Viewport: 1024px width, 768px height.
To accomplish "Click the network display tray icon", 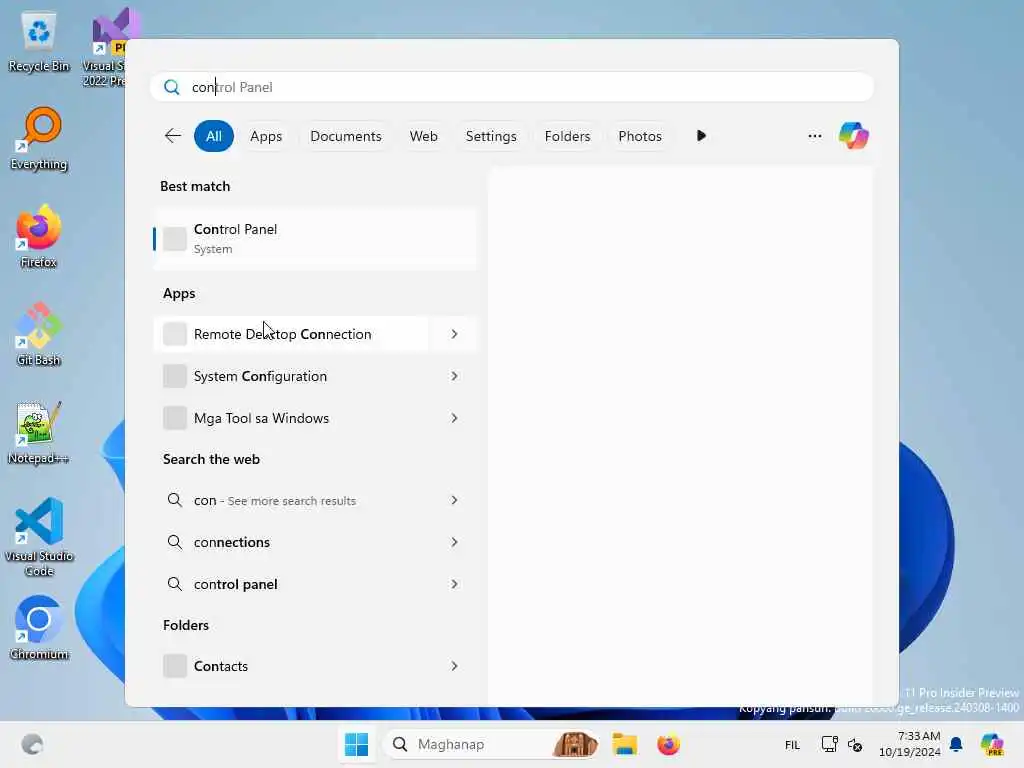I will click(829, 744).
